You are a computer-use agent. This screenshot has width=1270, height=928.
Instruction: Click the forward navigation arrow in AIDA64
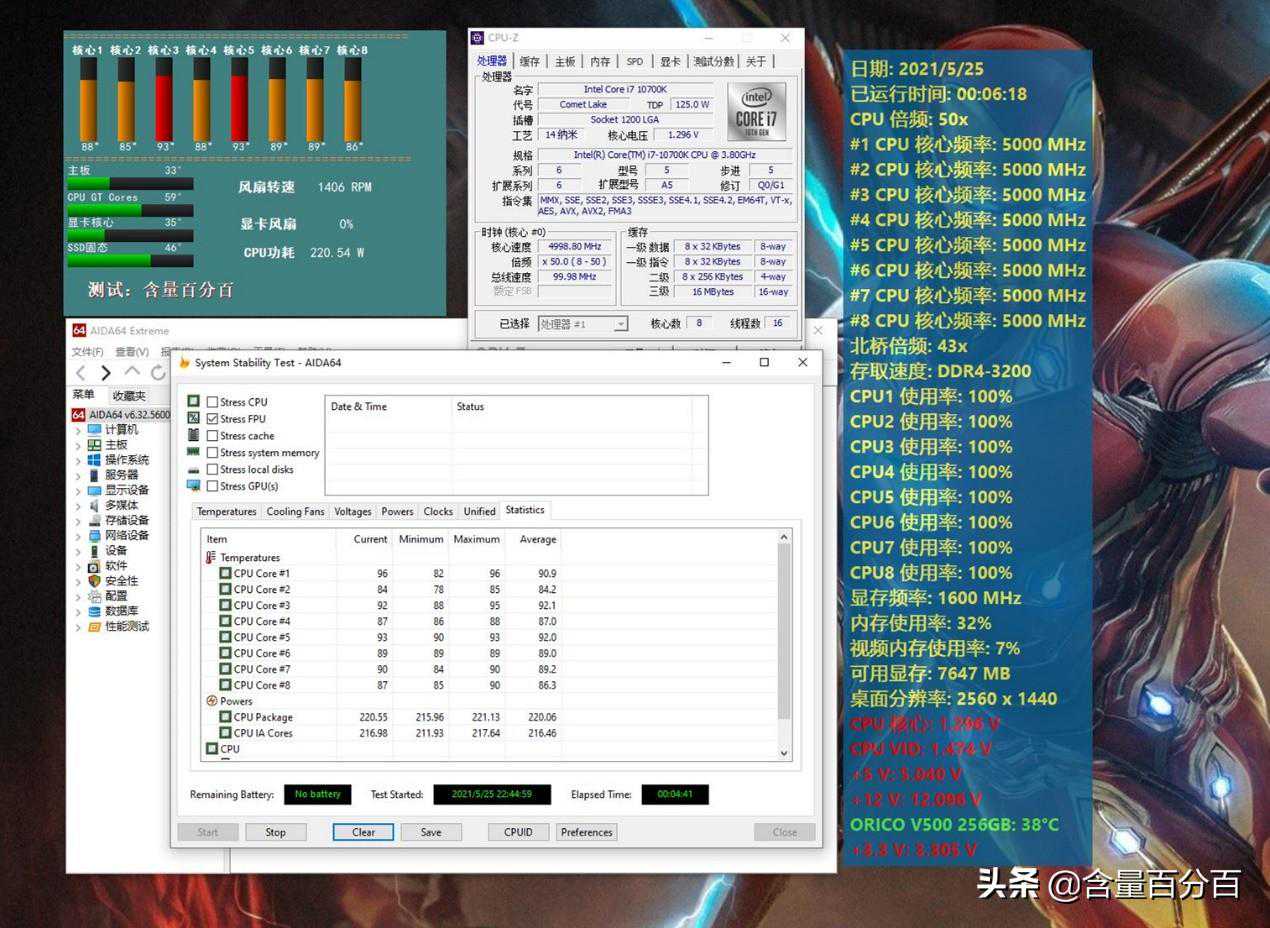click(106, 373)
